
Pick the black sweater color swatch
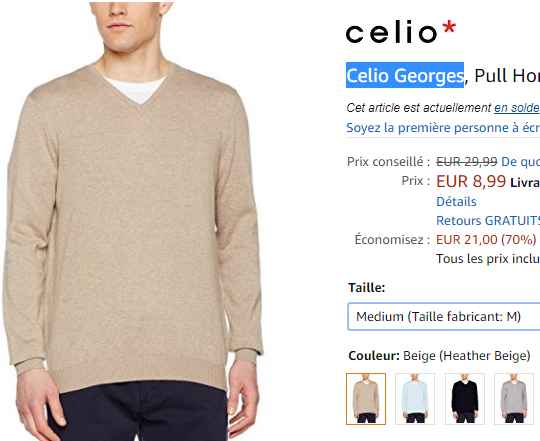pos(465,399)
